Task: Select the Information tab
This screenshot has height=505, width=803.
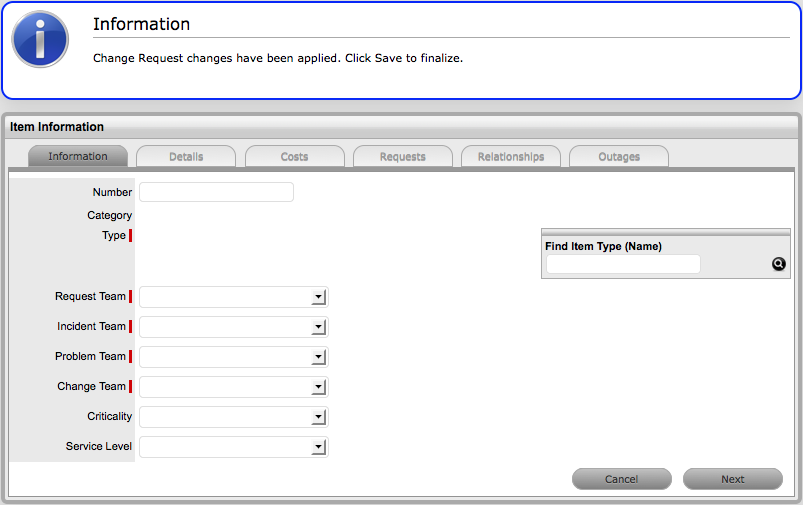Action: tap(78, 157)
